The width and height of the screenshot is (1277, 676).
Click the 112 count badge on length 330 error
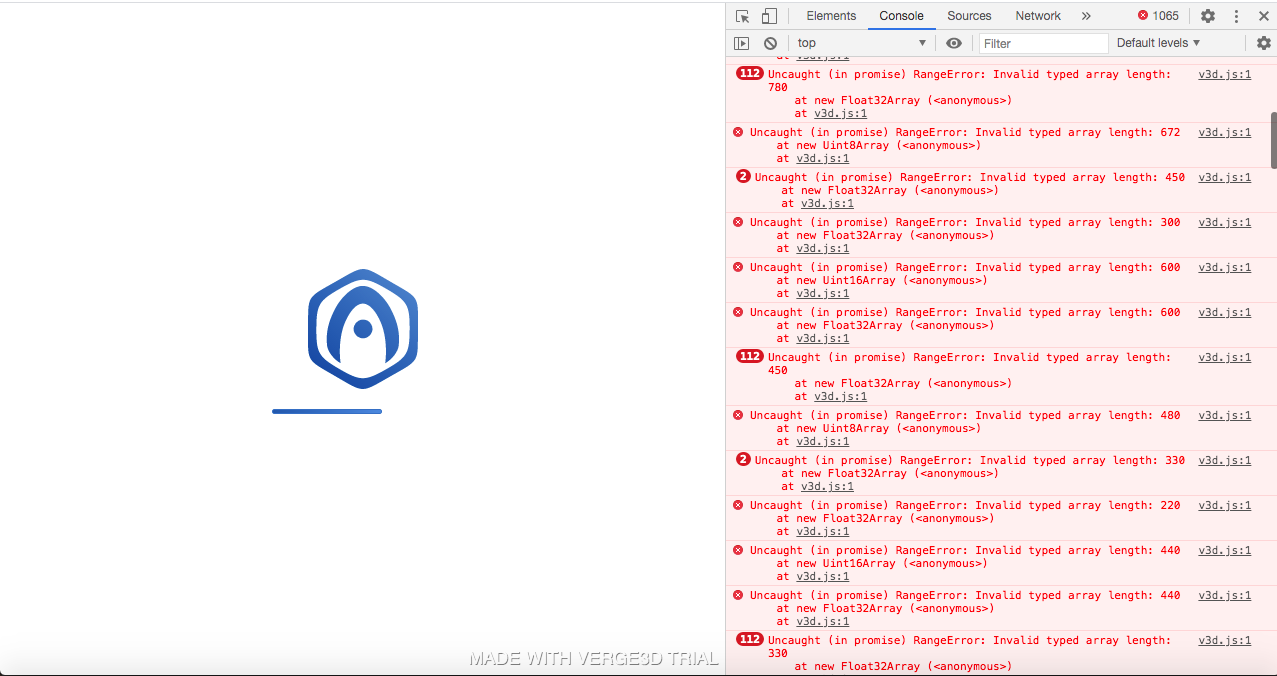click(x=749, y=639)
